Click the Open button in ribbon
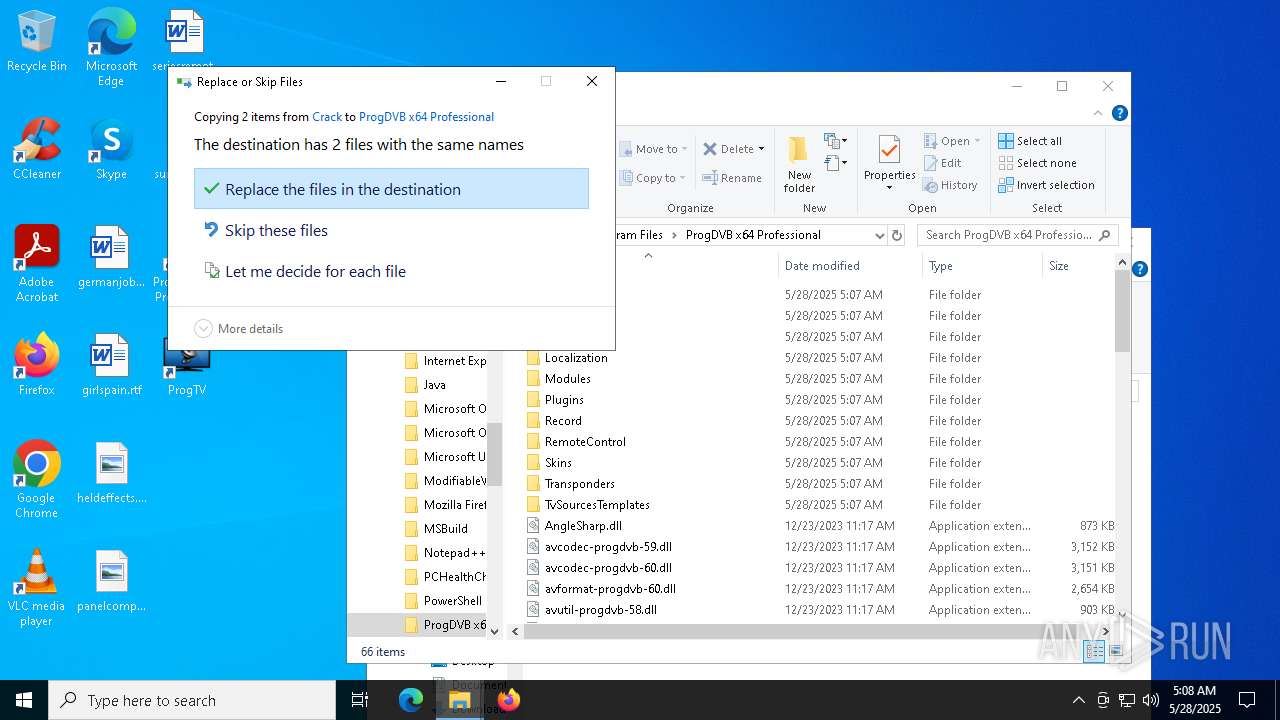This screenshot has height=720, width=1280. click(952, 141)
